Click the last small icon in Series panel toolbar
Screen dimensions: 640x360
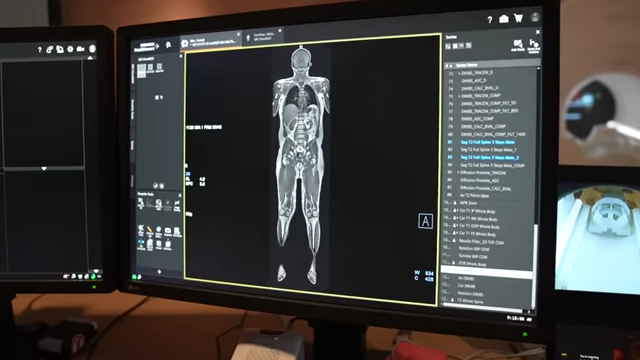pyautogui.click(x=469, y=45)
